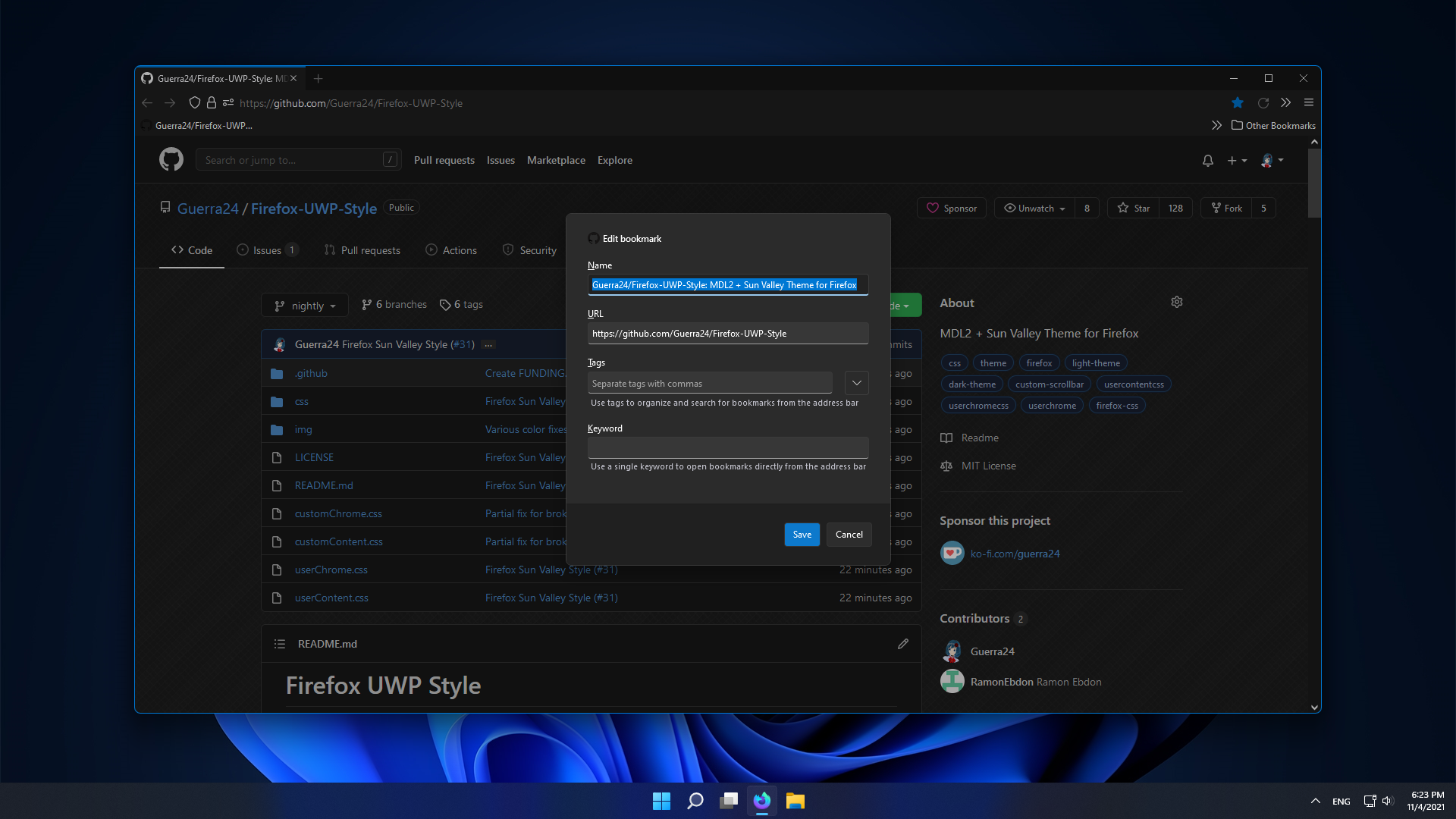Screen dimensions: 1456x819
Task: Switch to the Security tab
Action: click(x=529, y=250)
